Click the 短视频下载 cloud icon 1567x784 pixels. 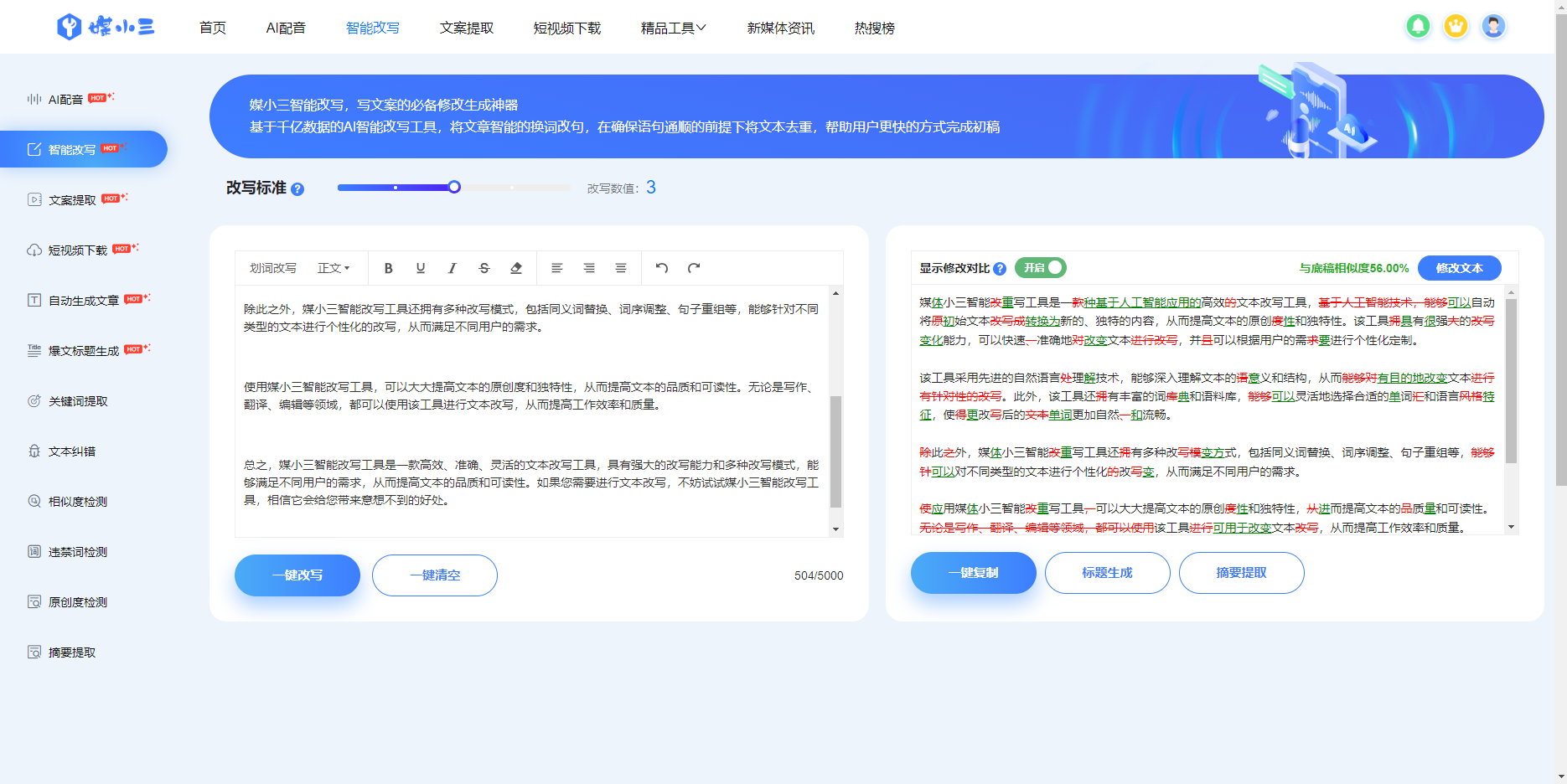(34, 250)
